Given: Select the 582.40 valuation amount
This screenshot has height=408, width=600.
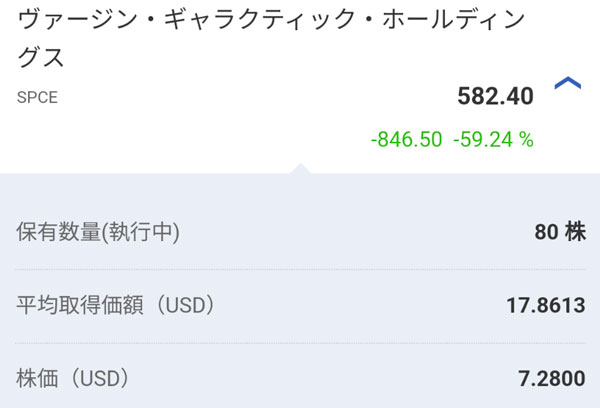Looking at the screenshot, I should 495,96.
